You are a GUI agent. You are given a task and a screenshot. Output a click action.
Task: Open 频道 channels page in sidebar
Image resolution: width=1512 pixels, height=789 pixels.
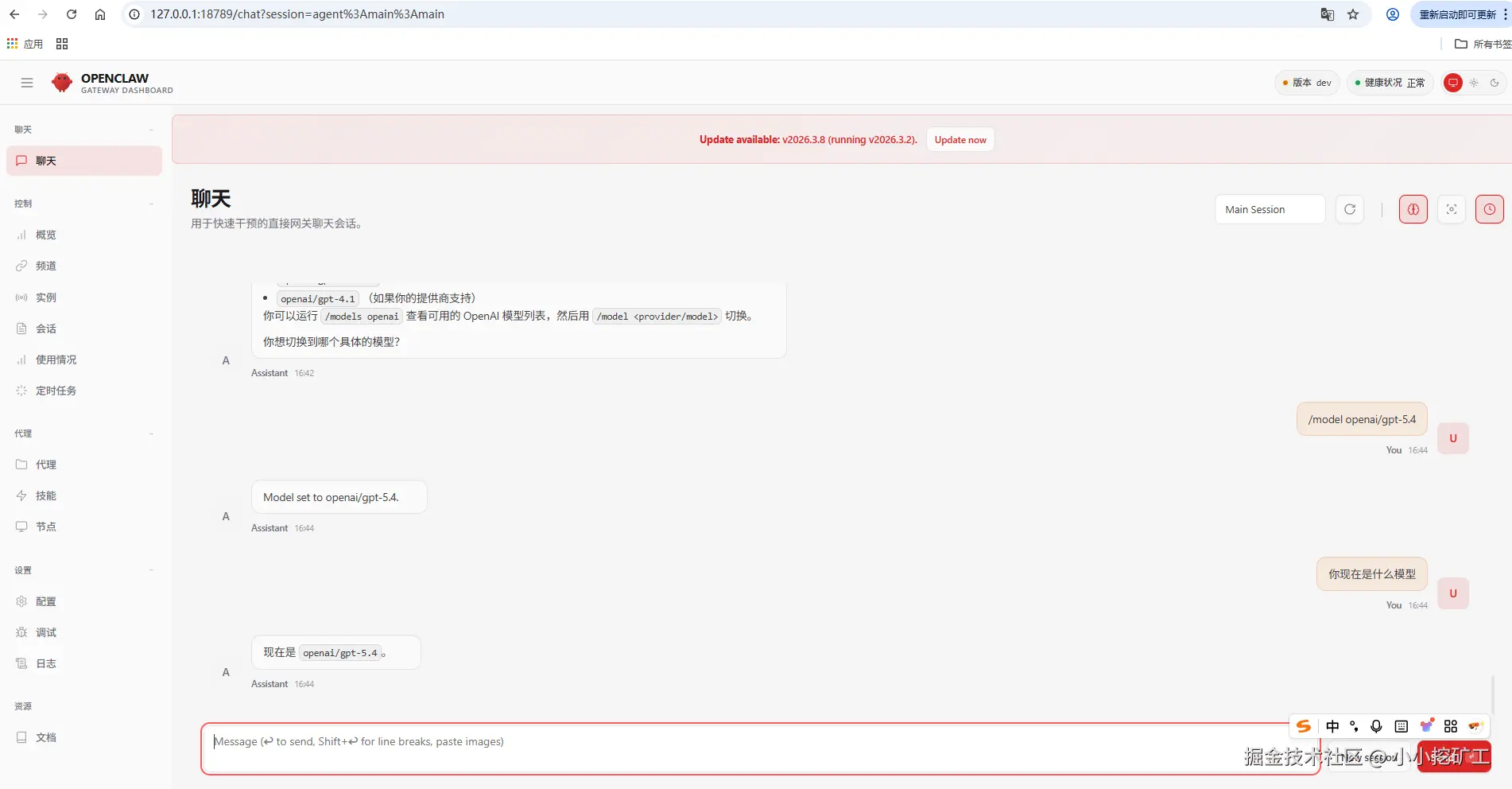(x=84, y=266)
